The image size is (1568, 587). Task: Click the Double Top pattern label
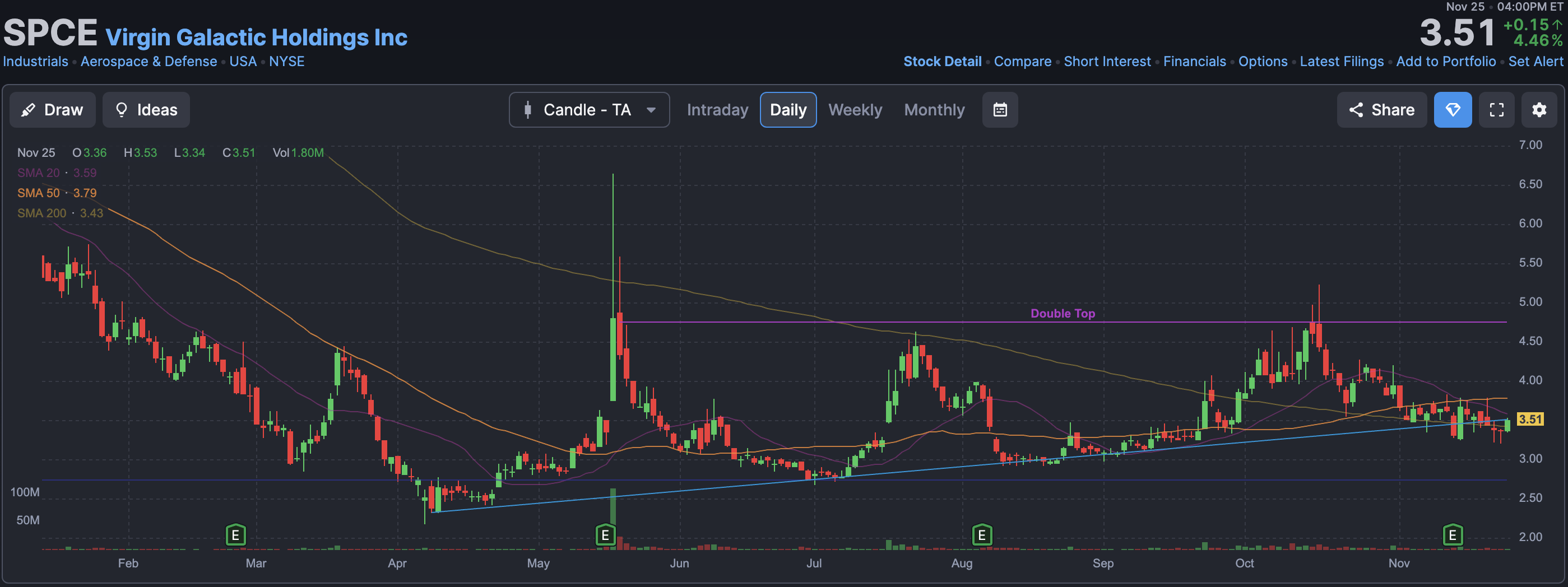point(1062,313)
